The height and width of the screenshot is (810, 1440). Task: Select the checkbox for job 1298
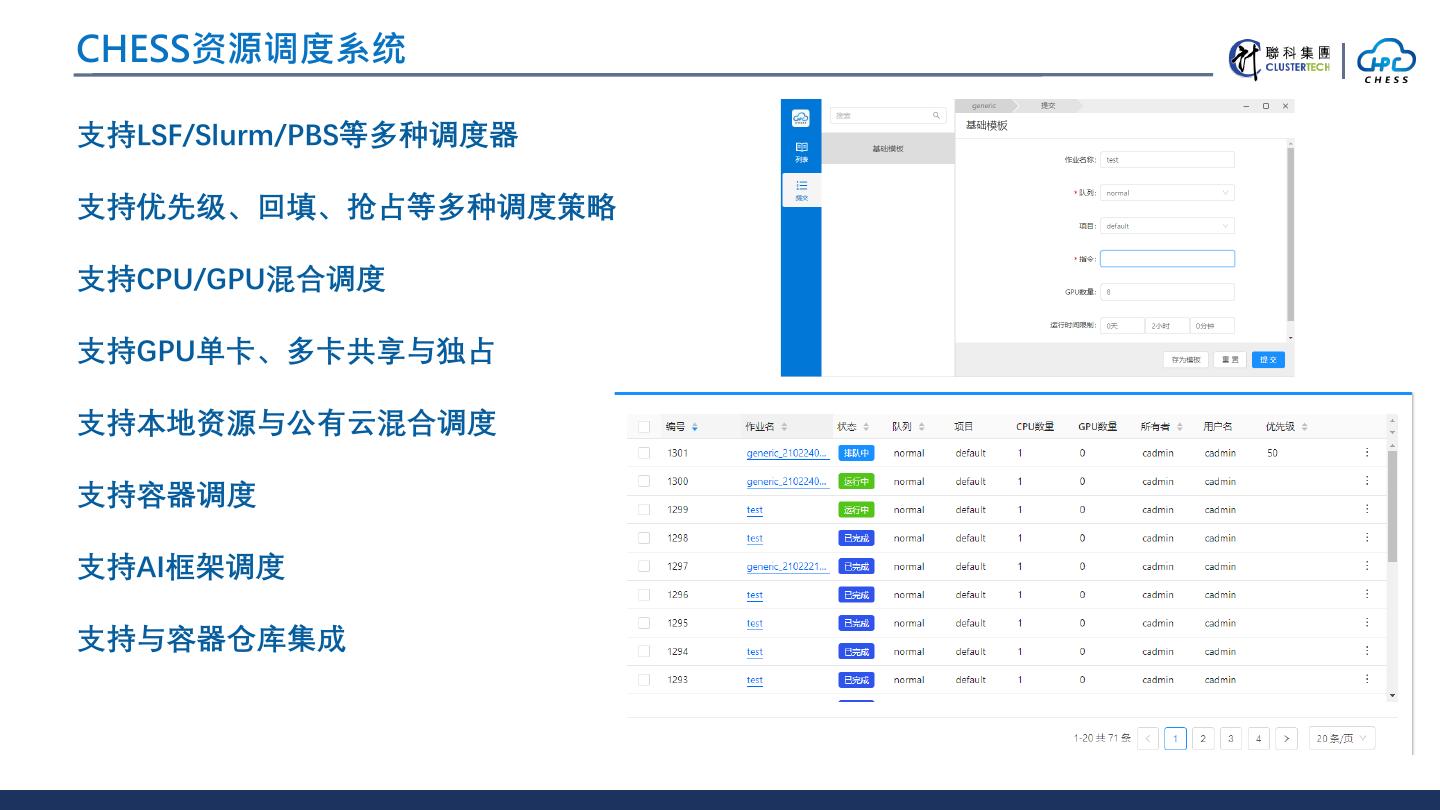644,538
